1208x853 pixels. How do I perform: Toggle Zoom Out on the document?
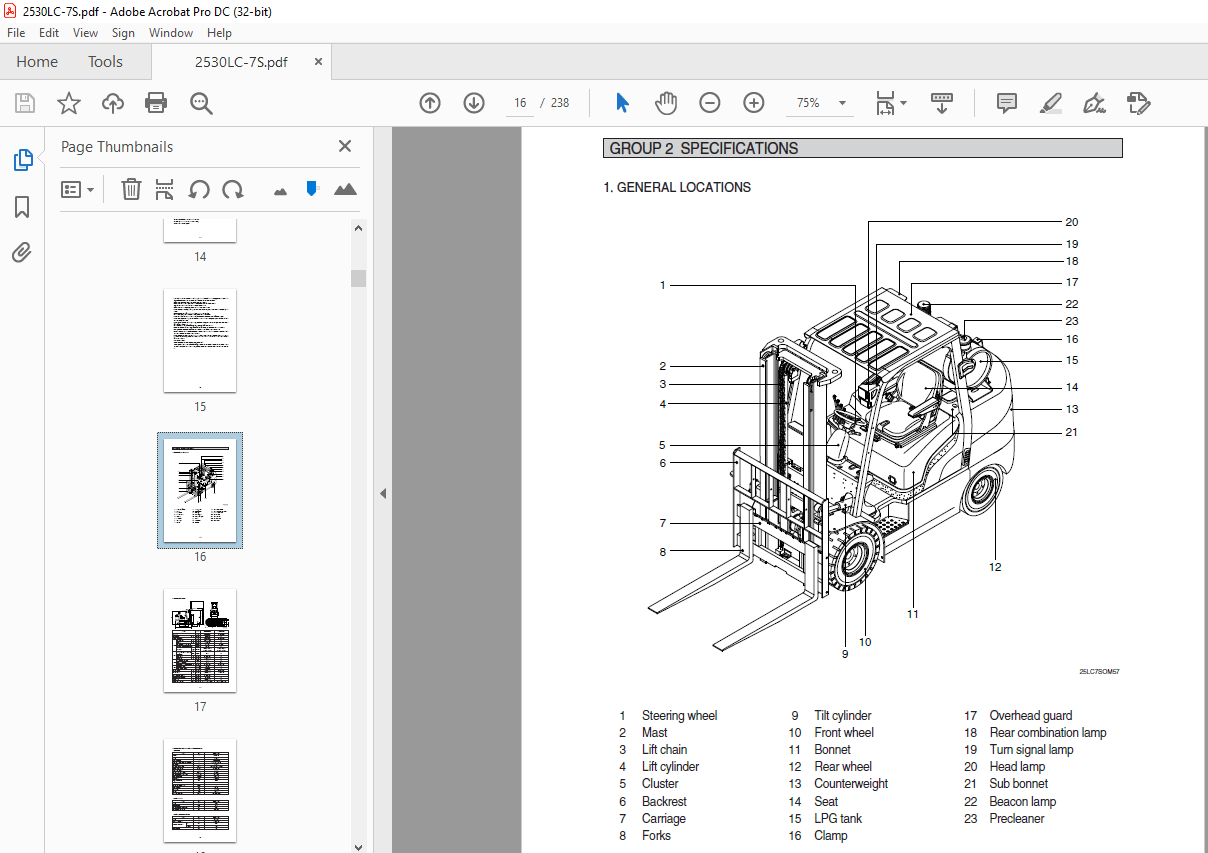pos(710,102)
